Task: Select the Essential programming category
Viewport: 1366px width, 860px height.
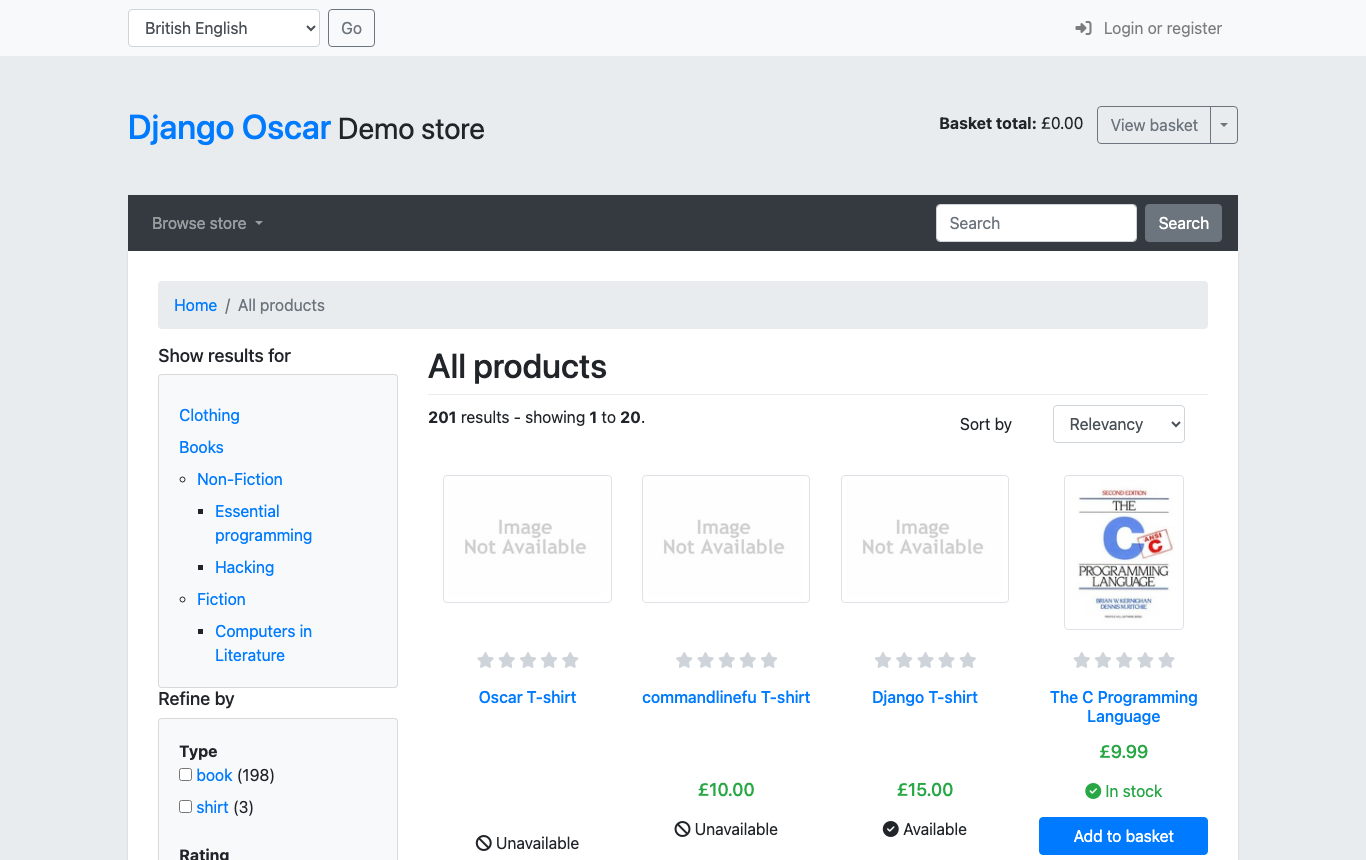Action: 263,523
